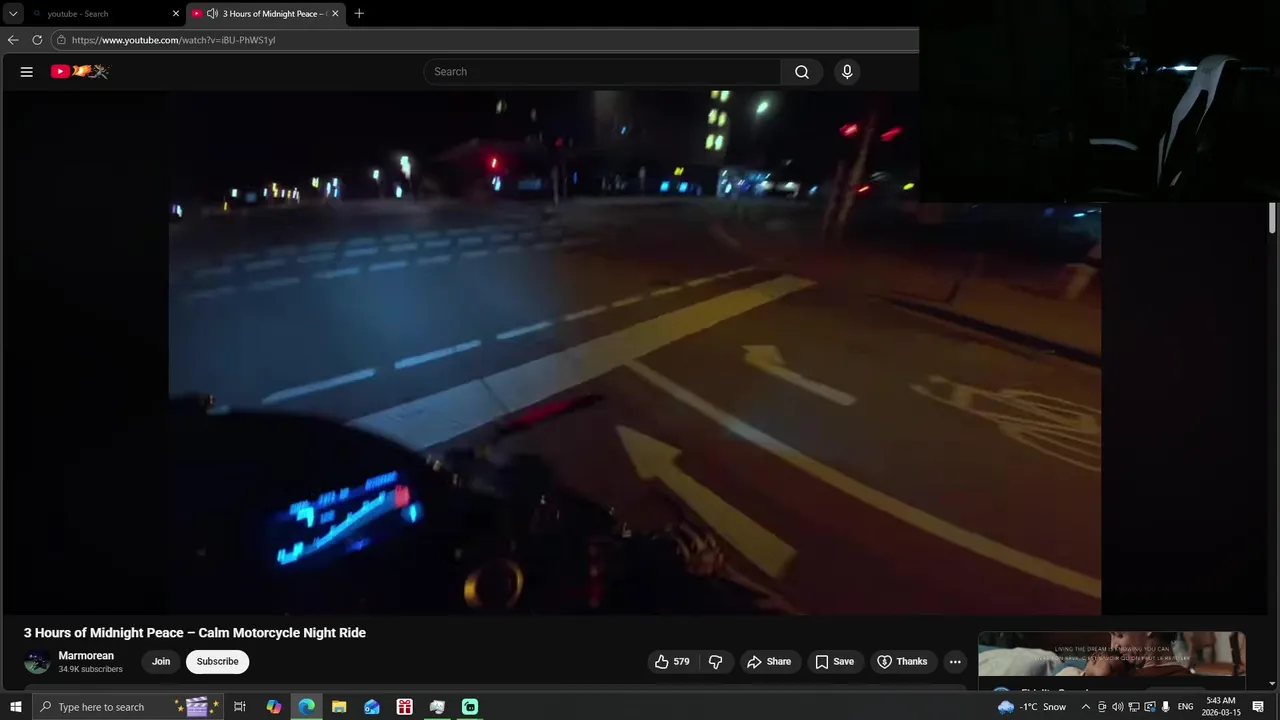Go back with browser back arrow
The width and height of the screenshot is (1280, 720).
coord(13,40)
